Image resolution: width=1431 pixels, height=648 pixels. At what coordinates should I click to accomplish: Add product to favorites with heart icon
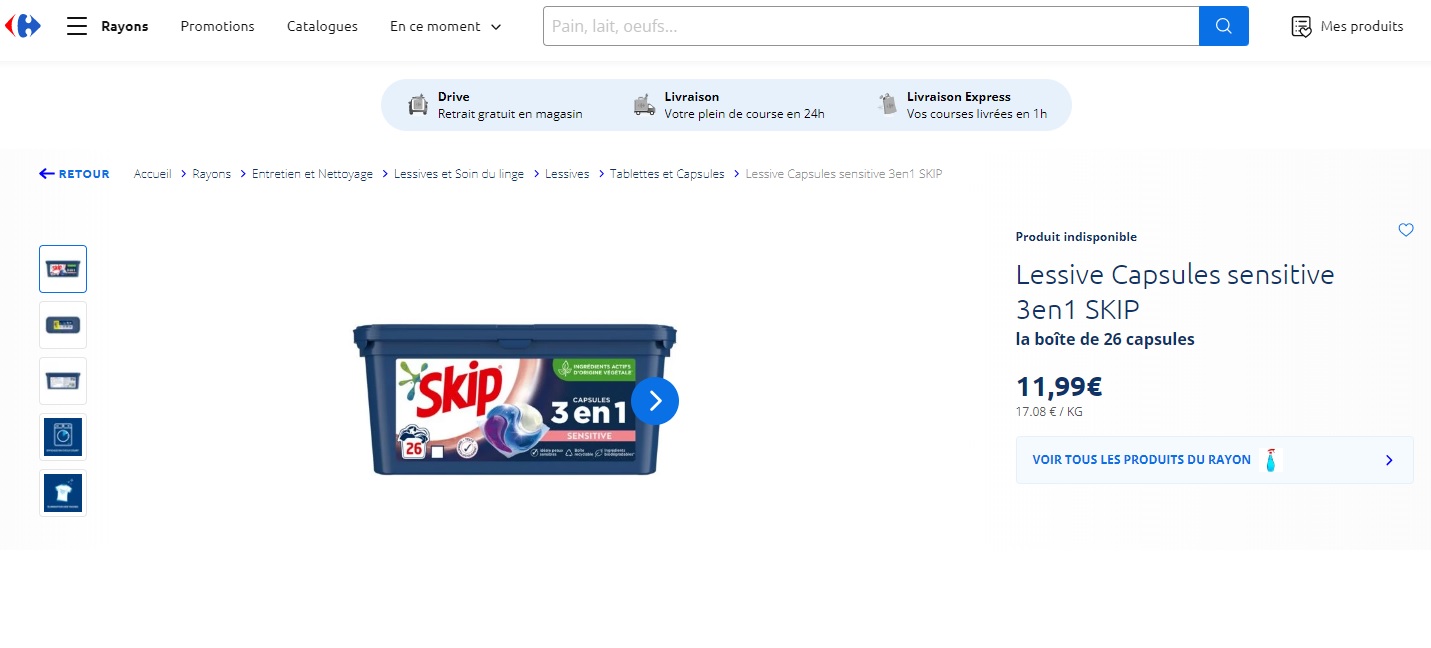(1405, 230)
